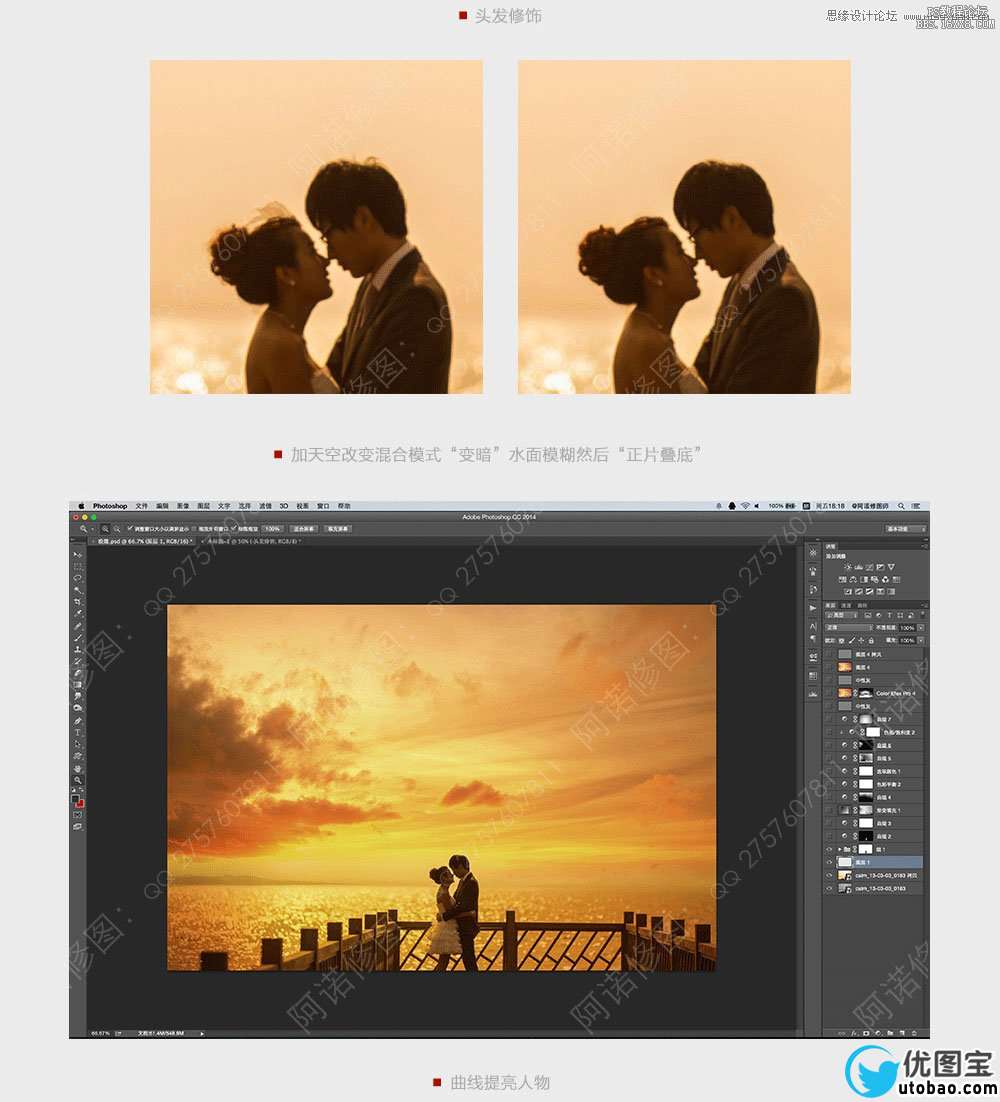Open the zoom tool preset picker arrow
The height and width of the screenshot is (1102, 1000).
93,529
